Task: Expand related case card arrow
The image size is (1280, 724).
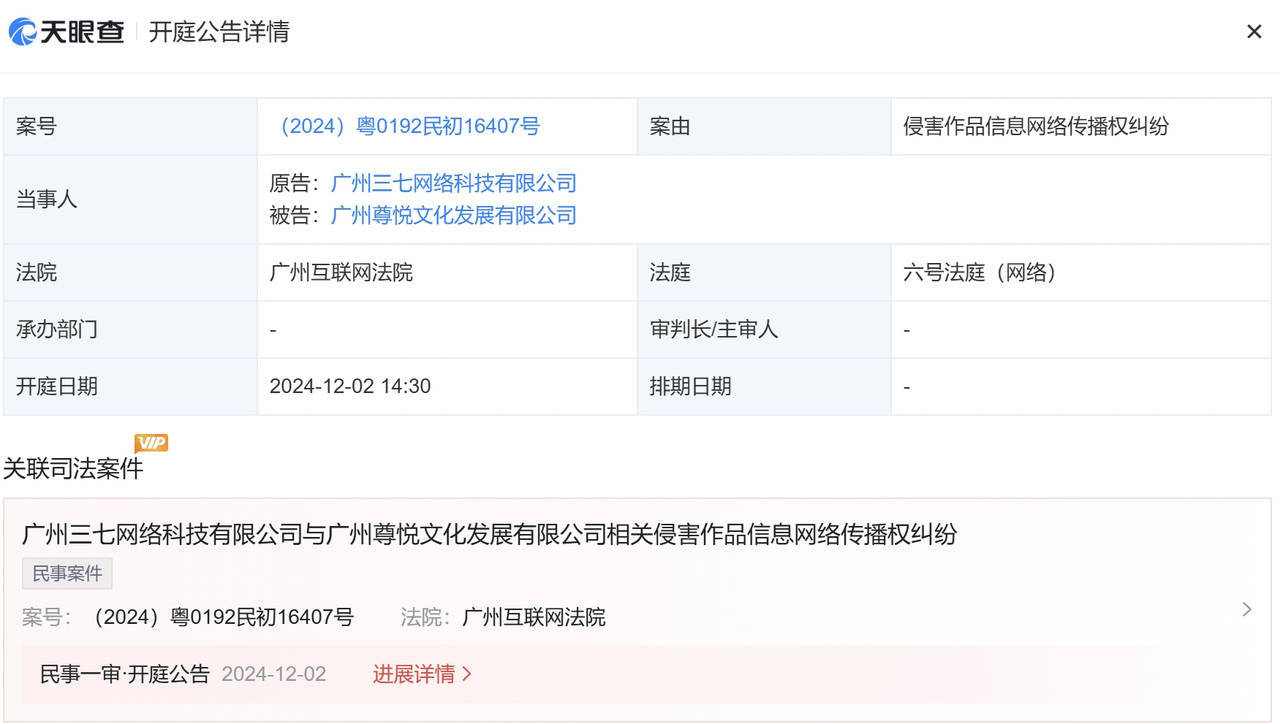Action: 1246,609
